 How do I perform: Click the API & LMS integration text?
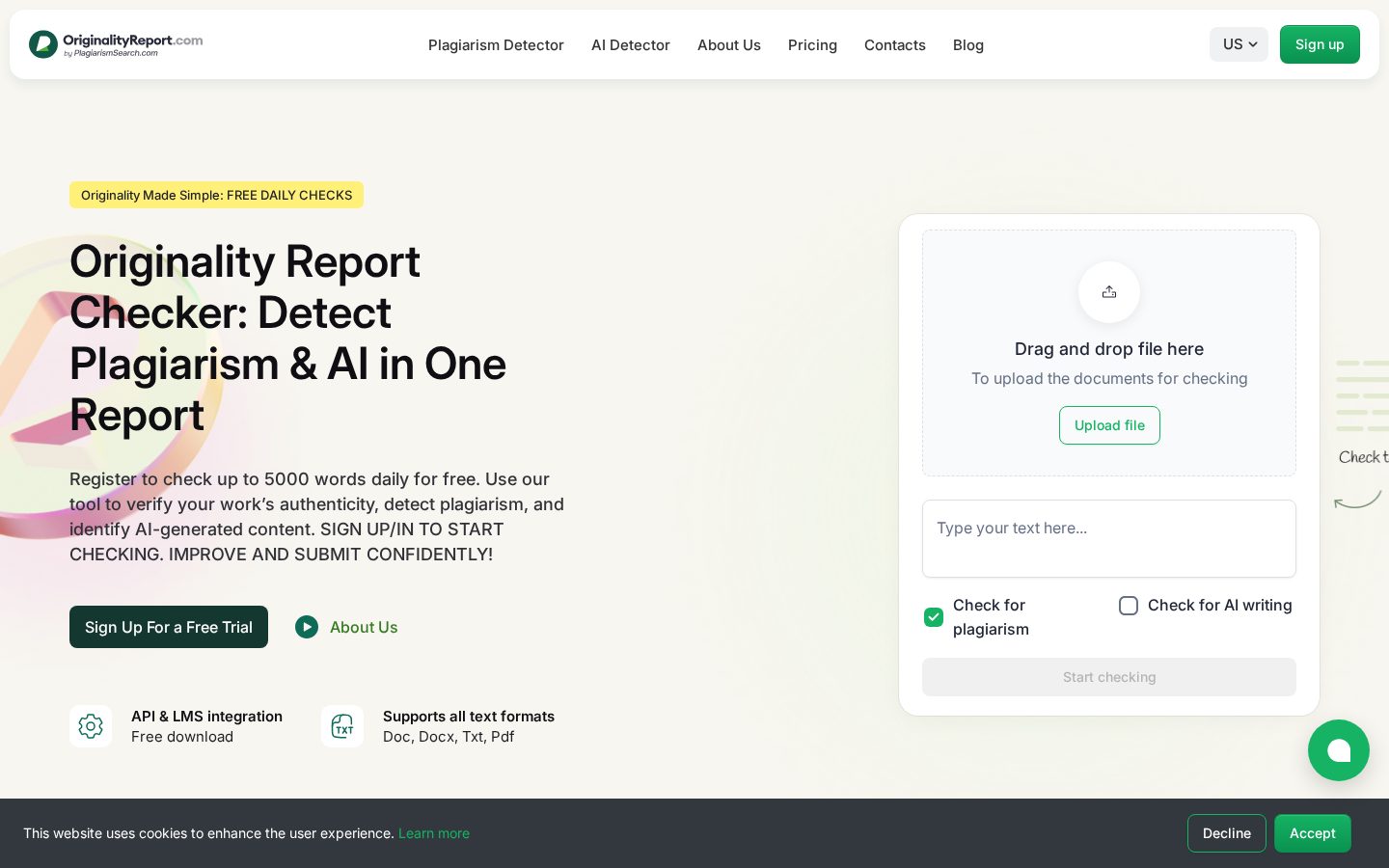coord(206,717)
